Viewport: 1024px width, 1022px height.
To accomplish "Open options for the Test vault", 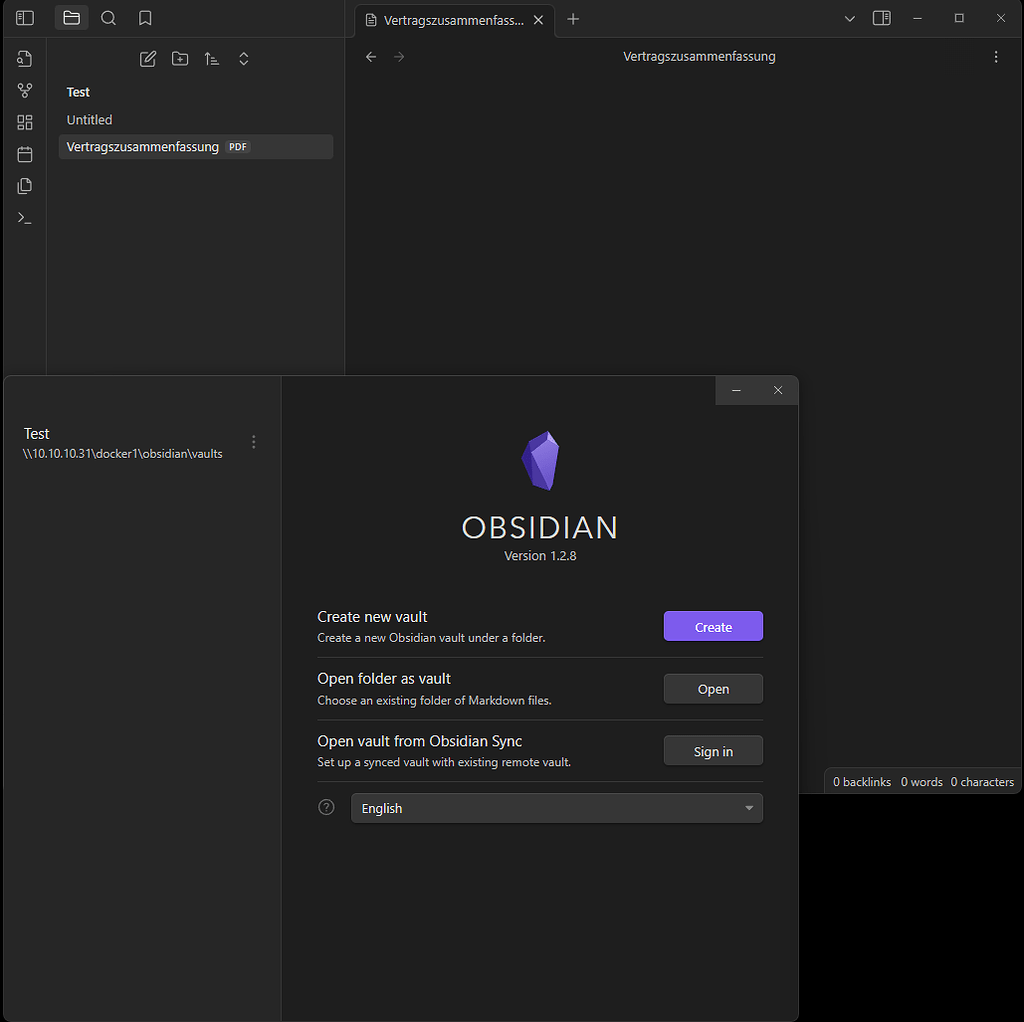I will click(x=253, y=441).
